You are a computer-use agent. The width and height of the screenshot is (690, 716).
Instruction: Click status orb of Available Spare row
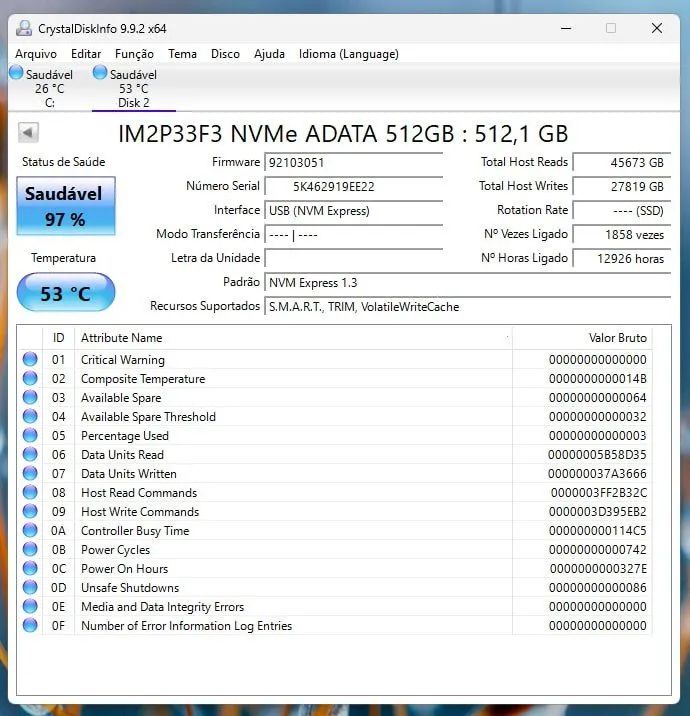[x=30, y=397]
